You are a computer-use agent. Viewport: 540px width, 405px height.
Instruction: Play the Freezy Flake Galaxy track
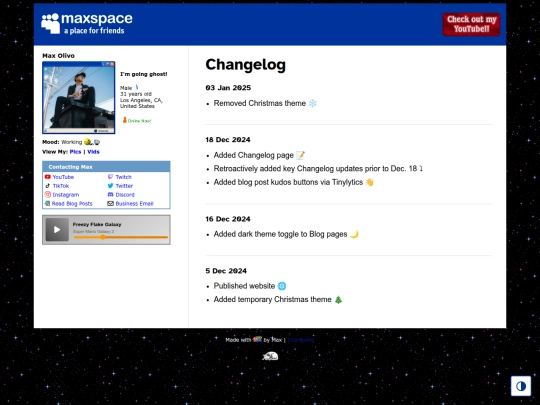pos(57,230)
